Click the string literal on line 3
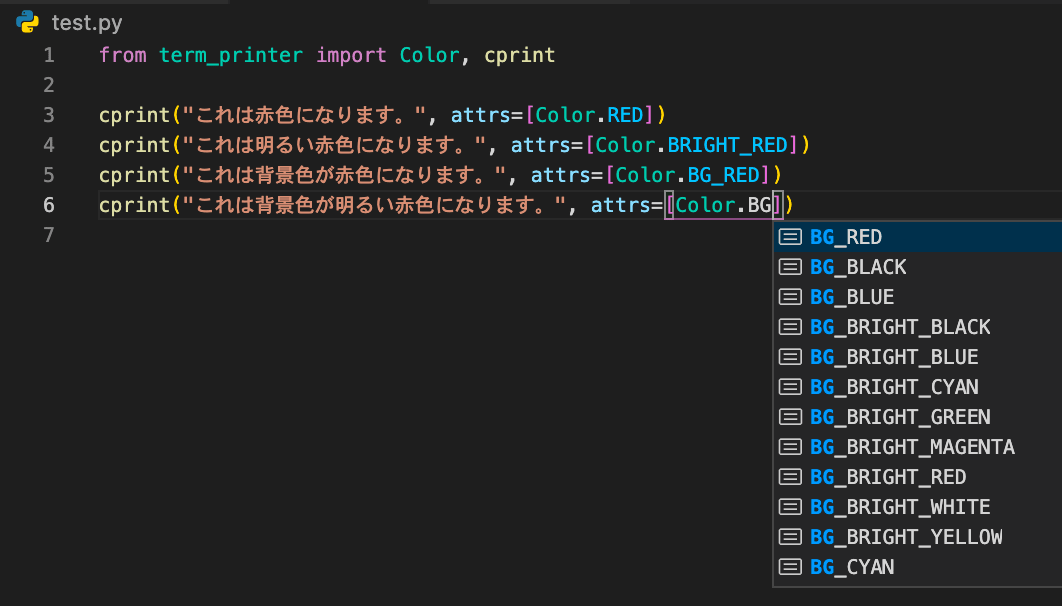1062x606 pixels. pyautogui.click(x=302, y=115)
